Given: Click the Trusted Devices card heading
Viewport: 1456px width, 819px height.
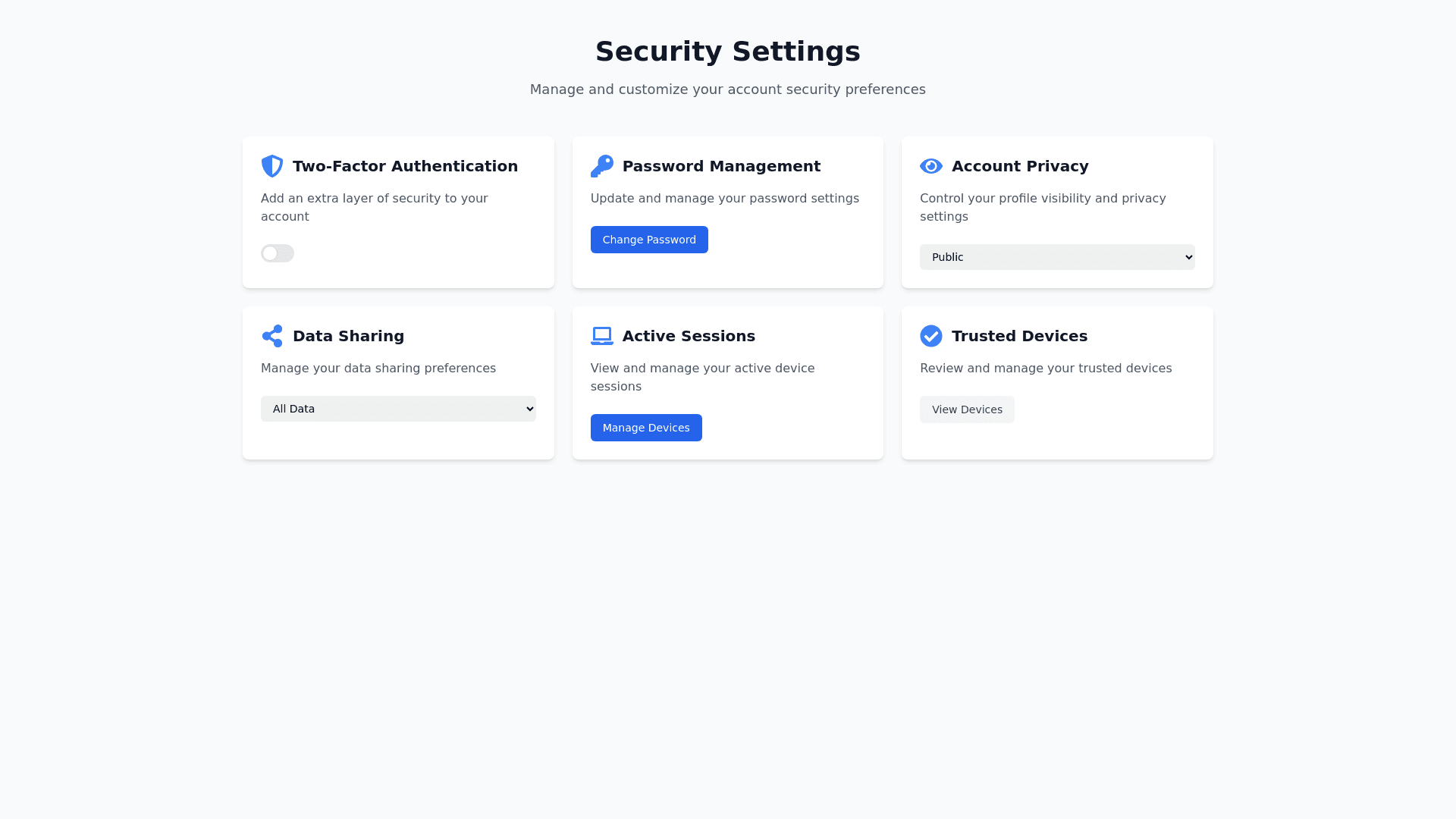Looking at the screenshot, I should [1019, 336].
